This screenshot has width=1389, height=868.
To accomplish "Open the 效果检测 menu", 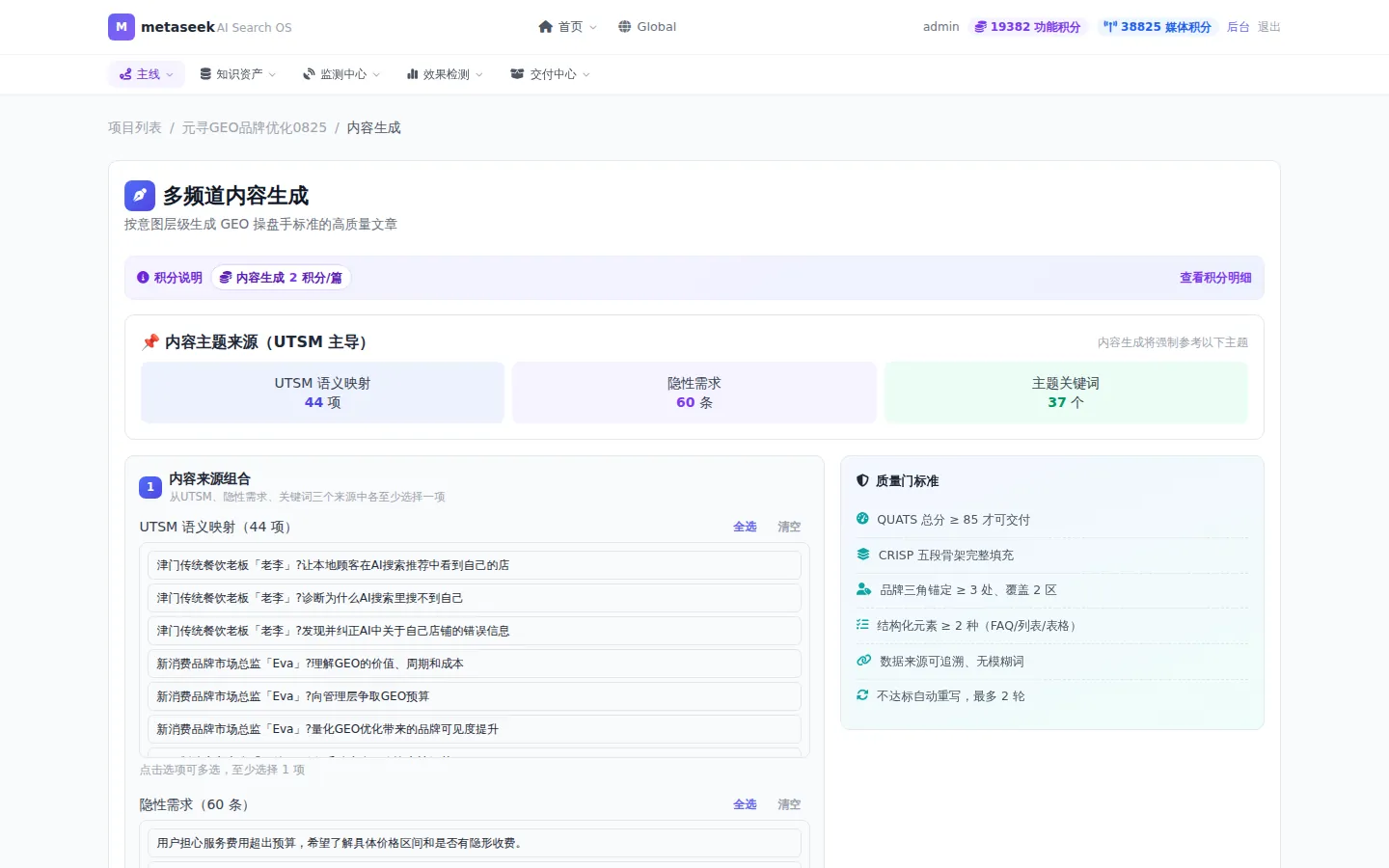I will click(x=445, y=74).
